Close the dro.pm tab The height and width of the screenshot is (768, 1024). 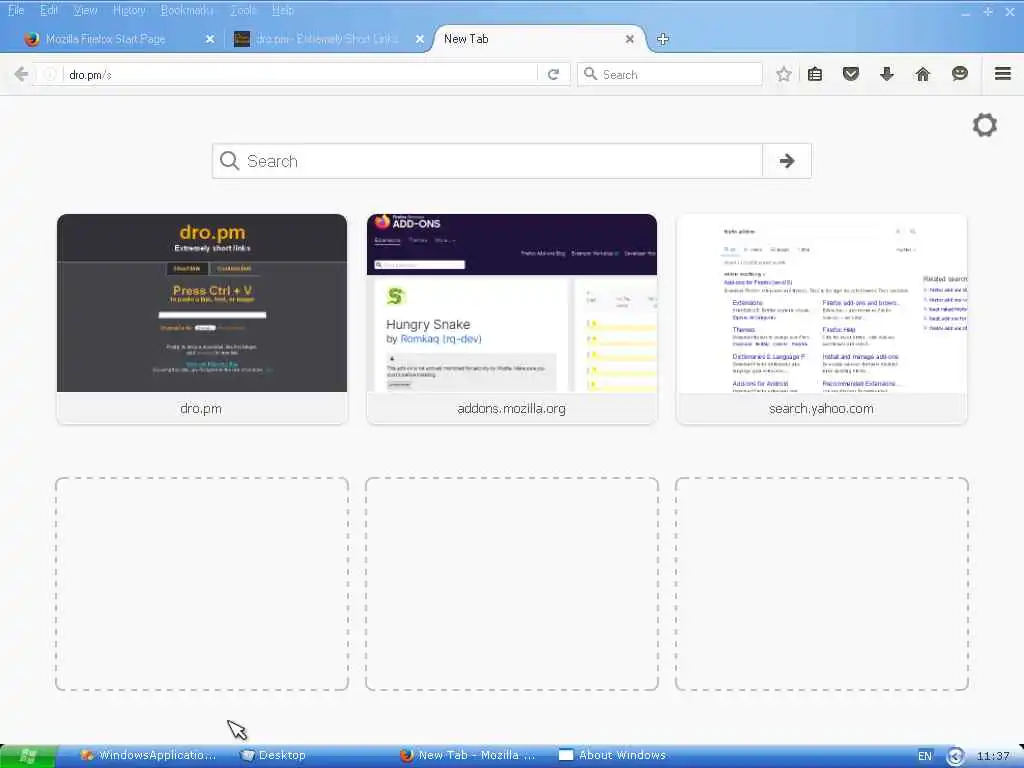pyautogui.click(x=420, y=39)
